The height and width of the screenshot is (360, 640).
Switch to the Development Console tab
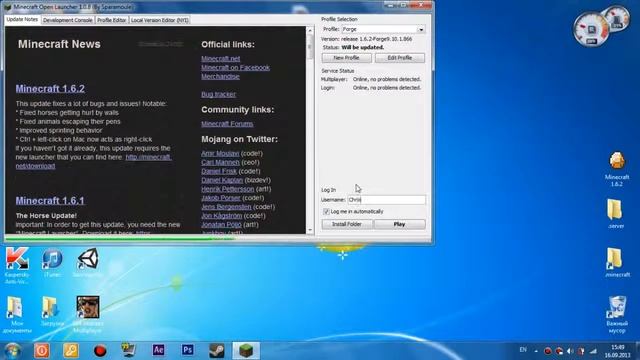point(67,20)
